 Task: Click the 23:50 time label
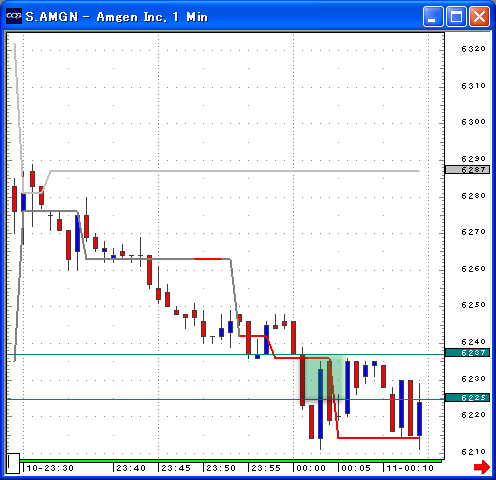[x=221, y=468]
